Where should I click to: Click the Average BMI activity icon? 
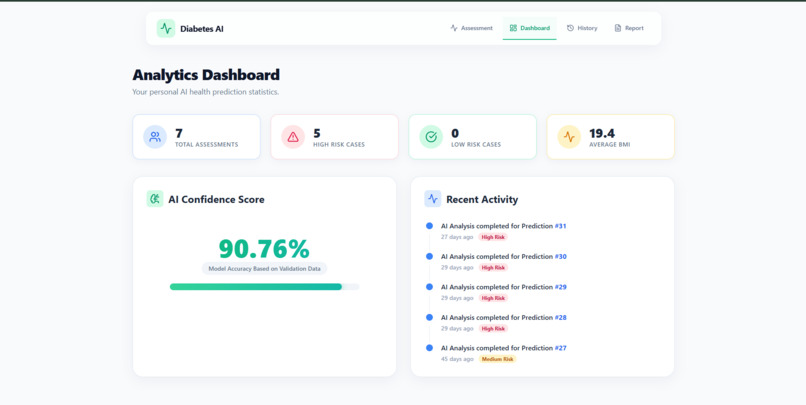click(x=569, y=137)
